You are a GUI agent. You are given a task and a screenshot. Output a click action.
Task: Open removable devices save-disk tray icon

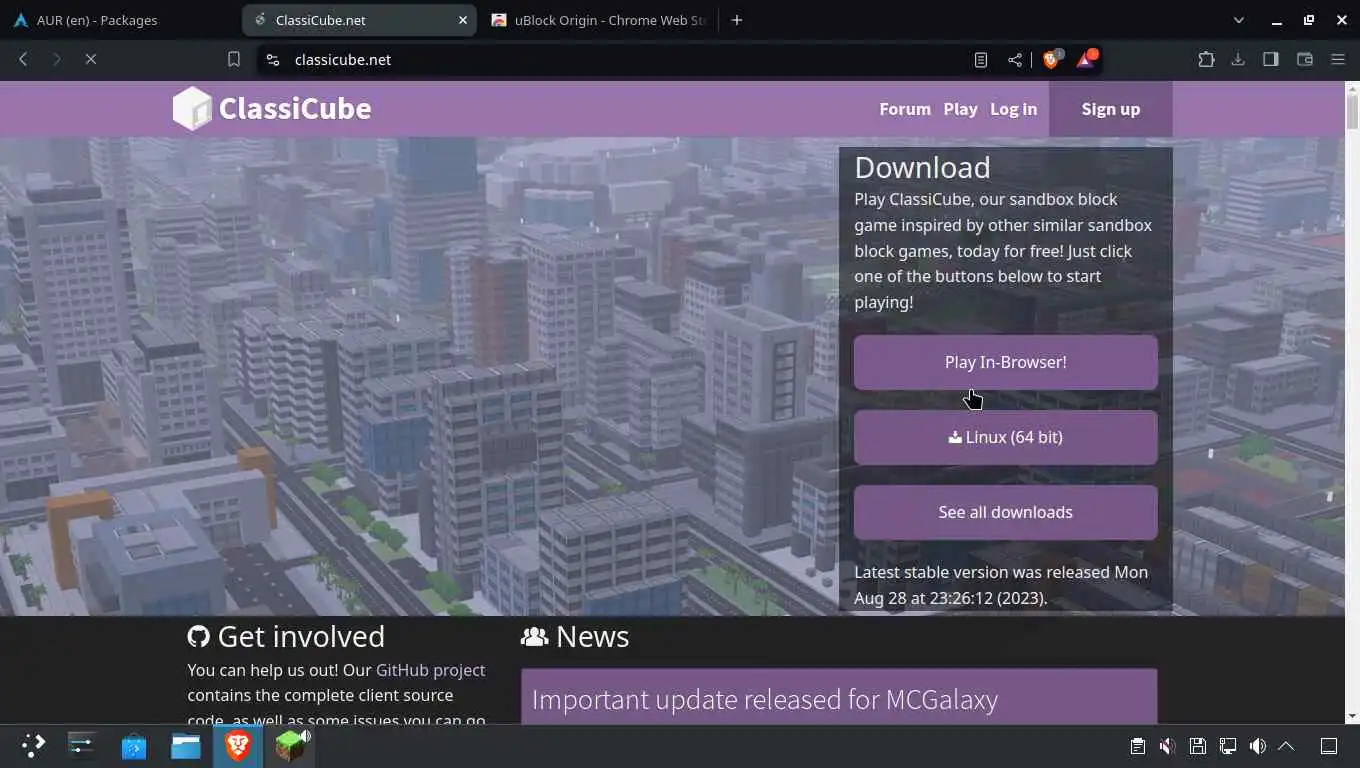(x=1197, y=746)
